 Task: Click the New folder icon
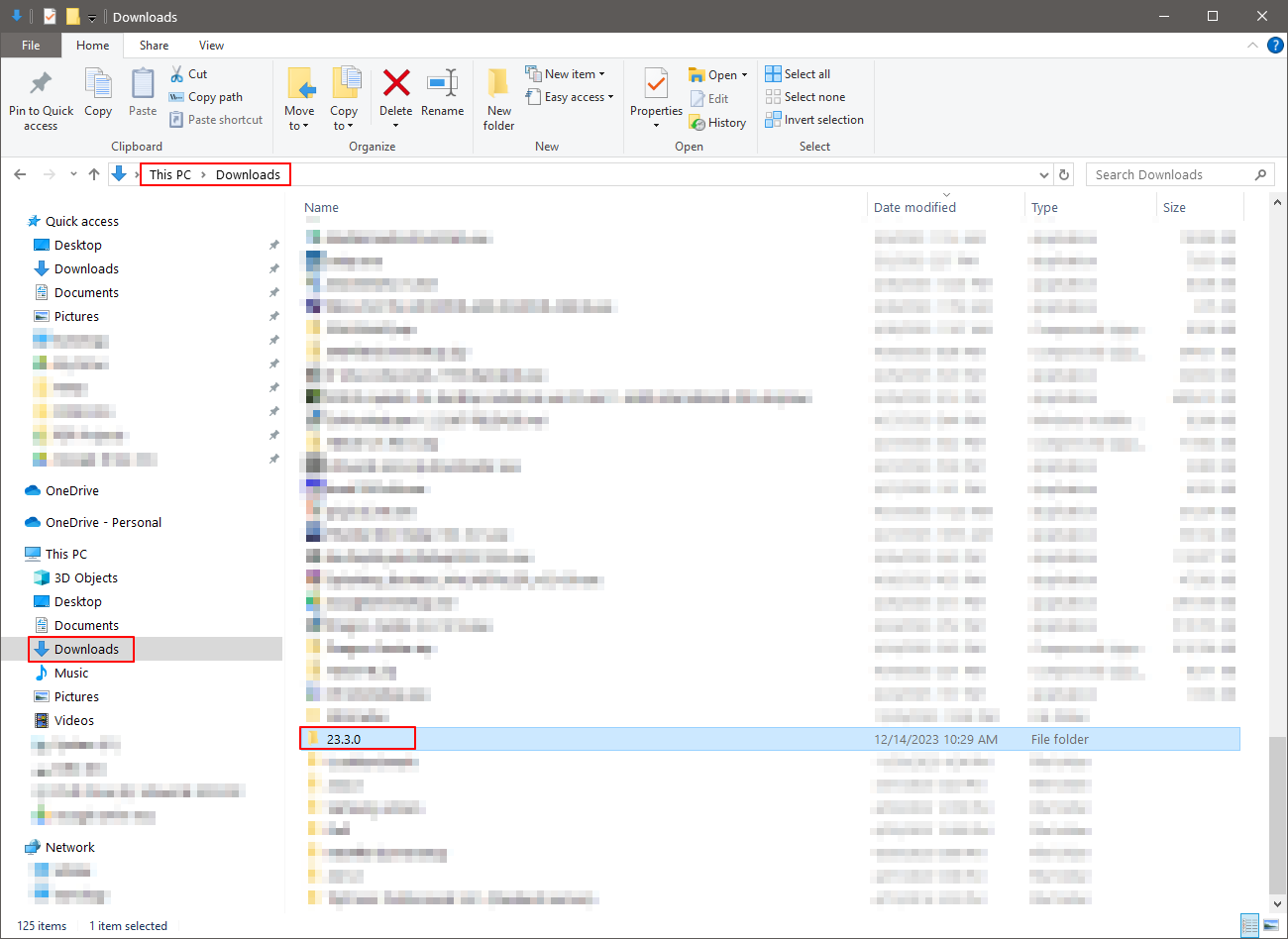498,84
